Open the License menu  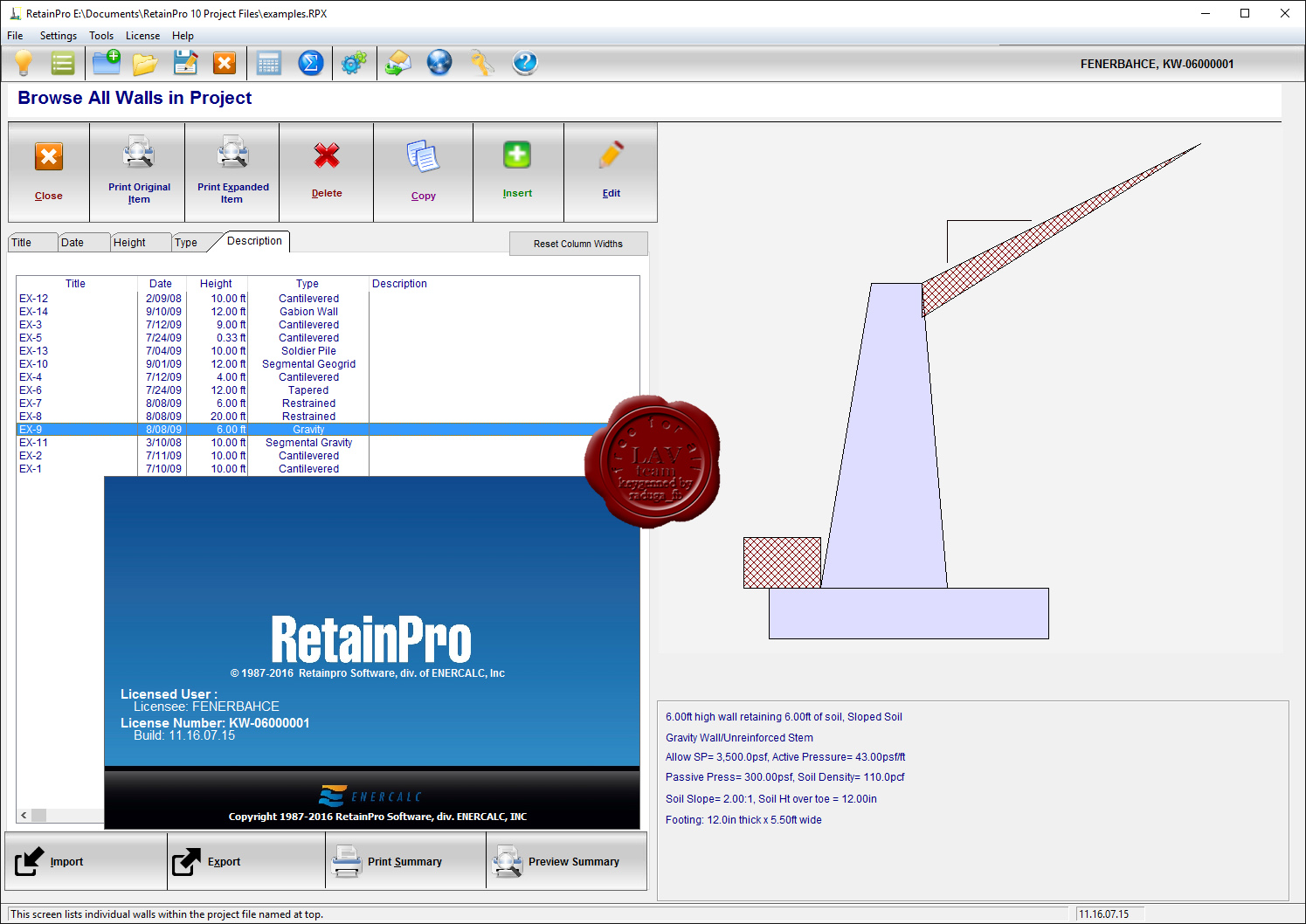[142, 36]
